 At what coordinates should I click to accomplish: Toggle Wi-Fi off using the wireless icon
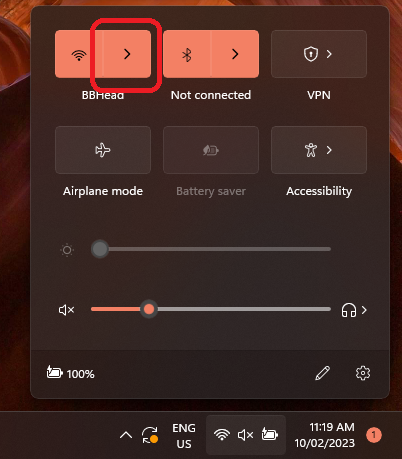79,54
